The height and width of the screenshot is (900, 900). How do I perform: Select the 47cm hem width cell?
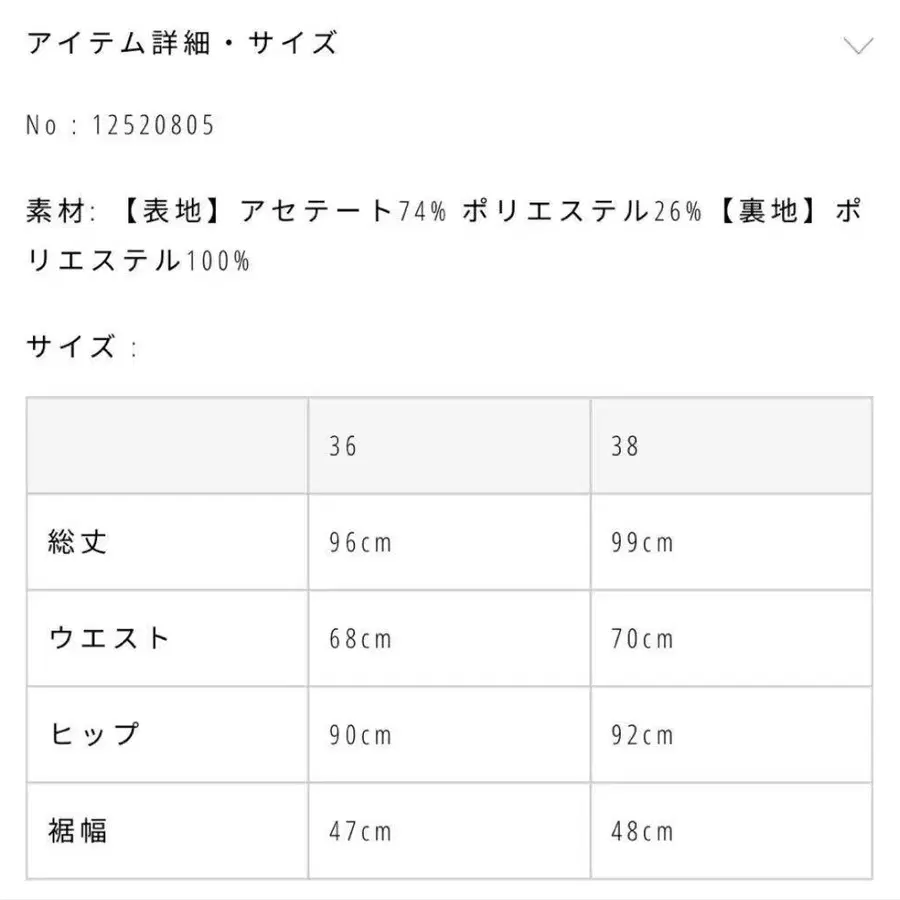point(361,830)
